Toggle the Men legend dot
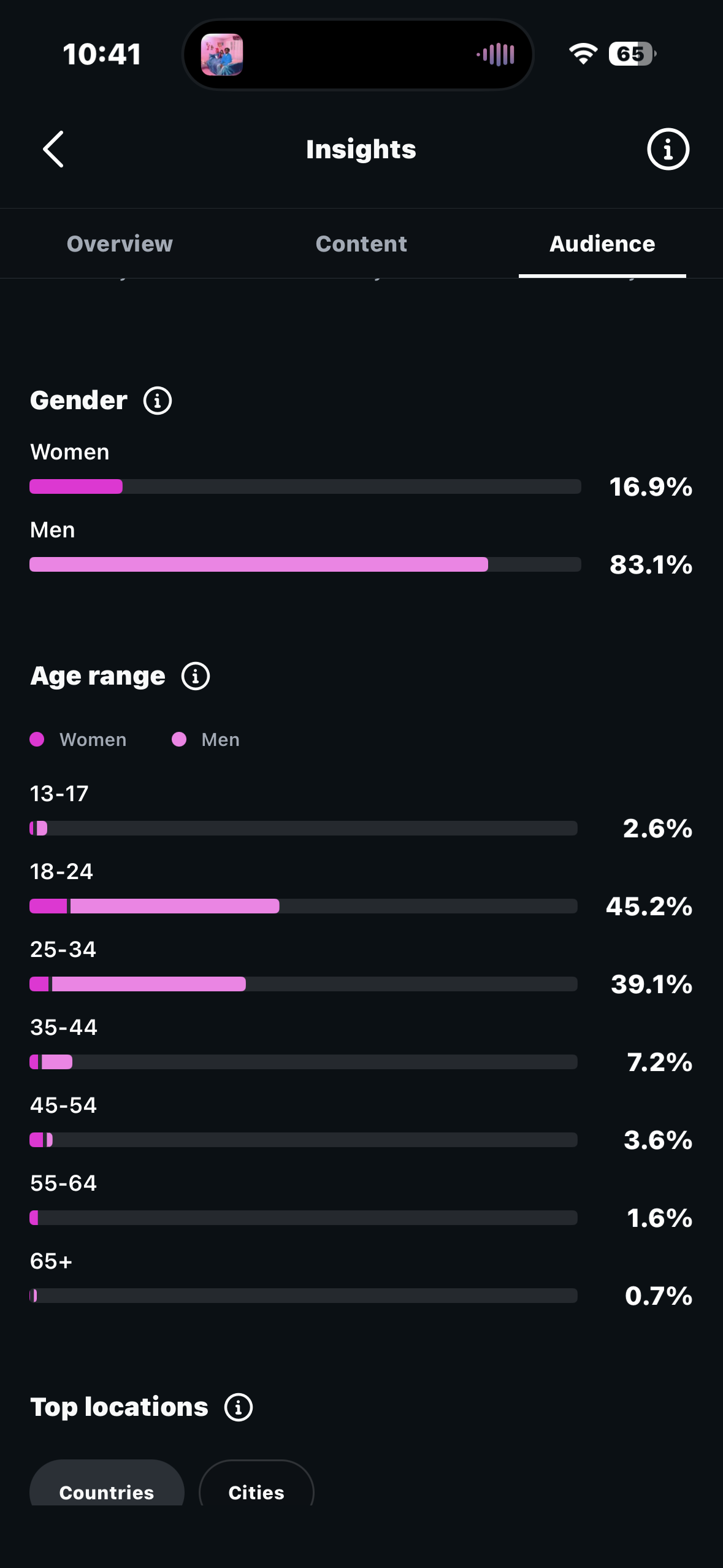723x1568 pixels. pos(179,739)
